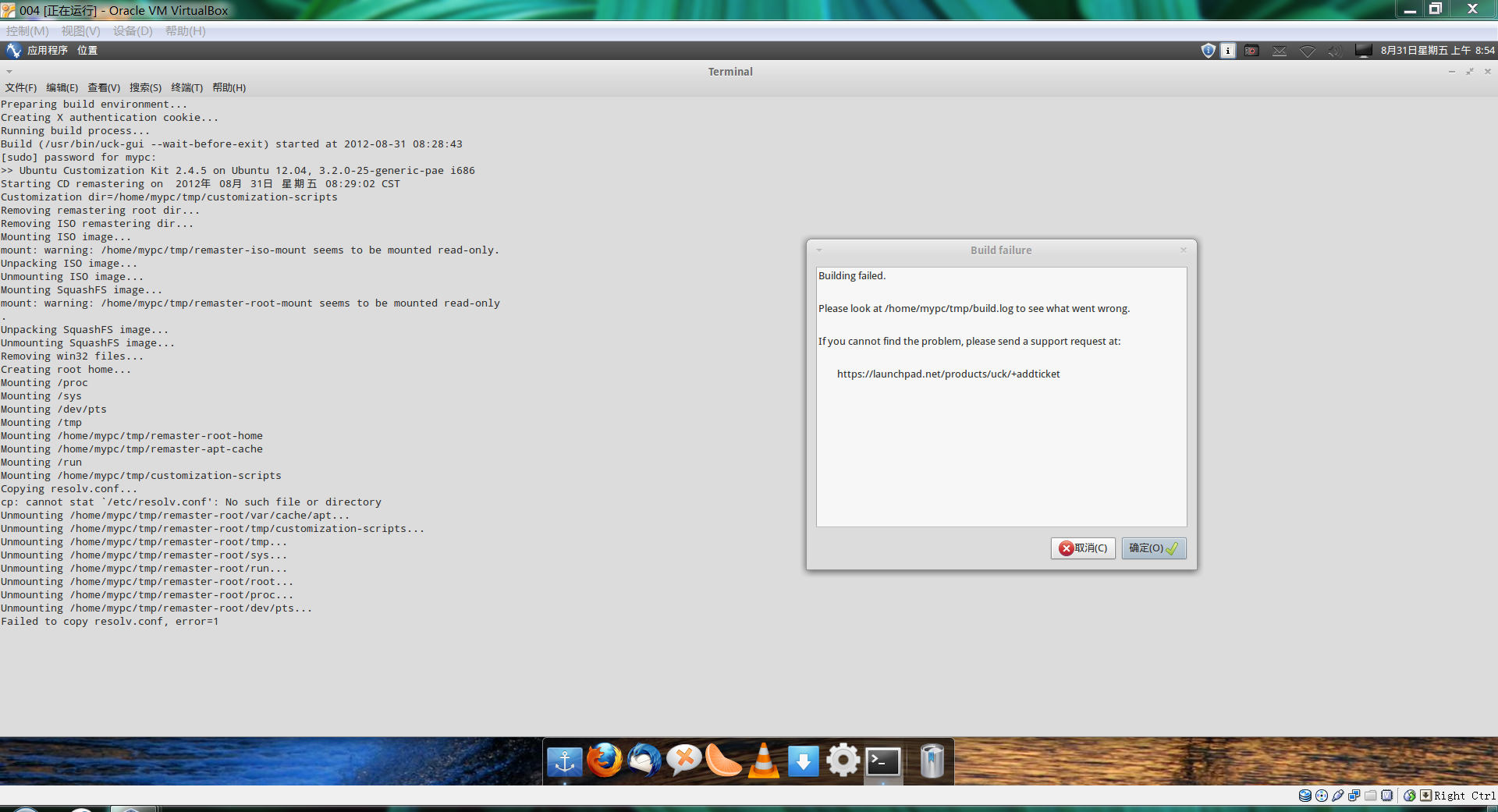Click VirtualBox network adapters icon
Screen dimensions: 1498x812
tap(1354, 796)
